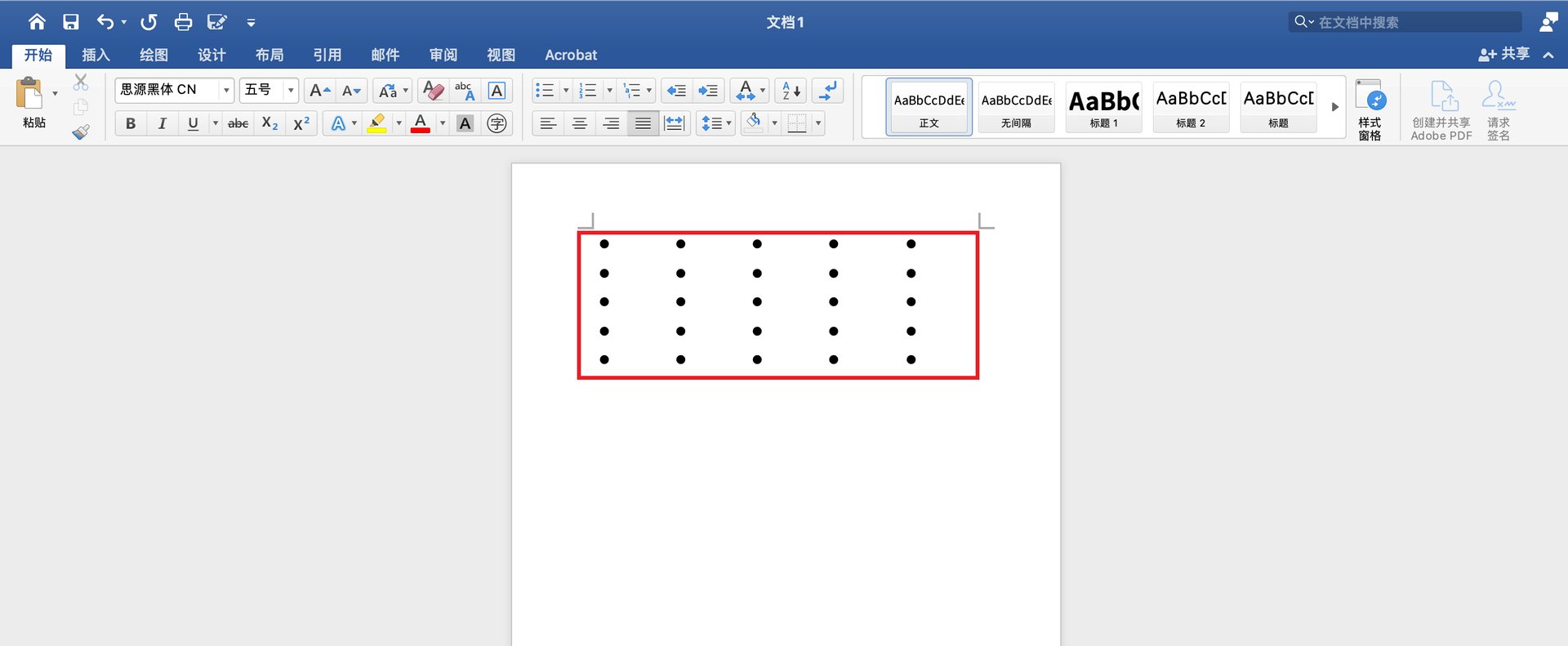Image resolution: width=1568 pixels, height=646 pixels.
Task: Open the Styles Pane
Action: click(x=1370, y=109)
